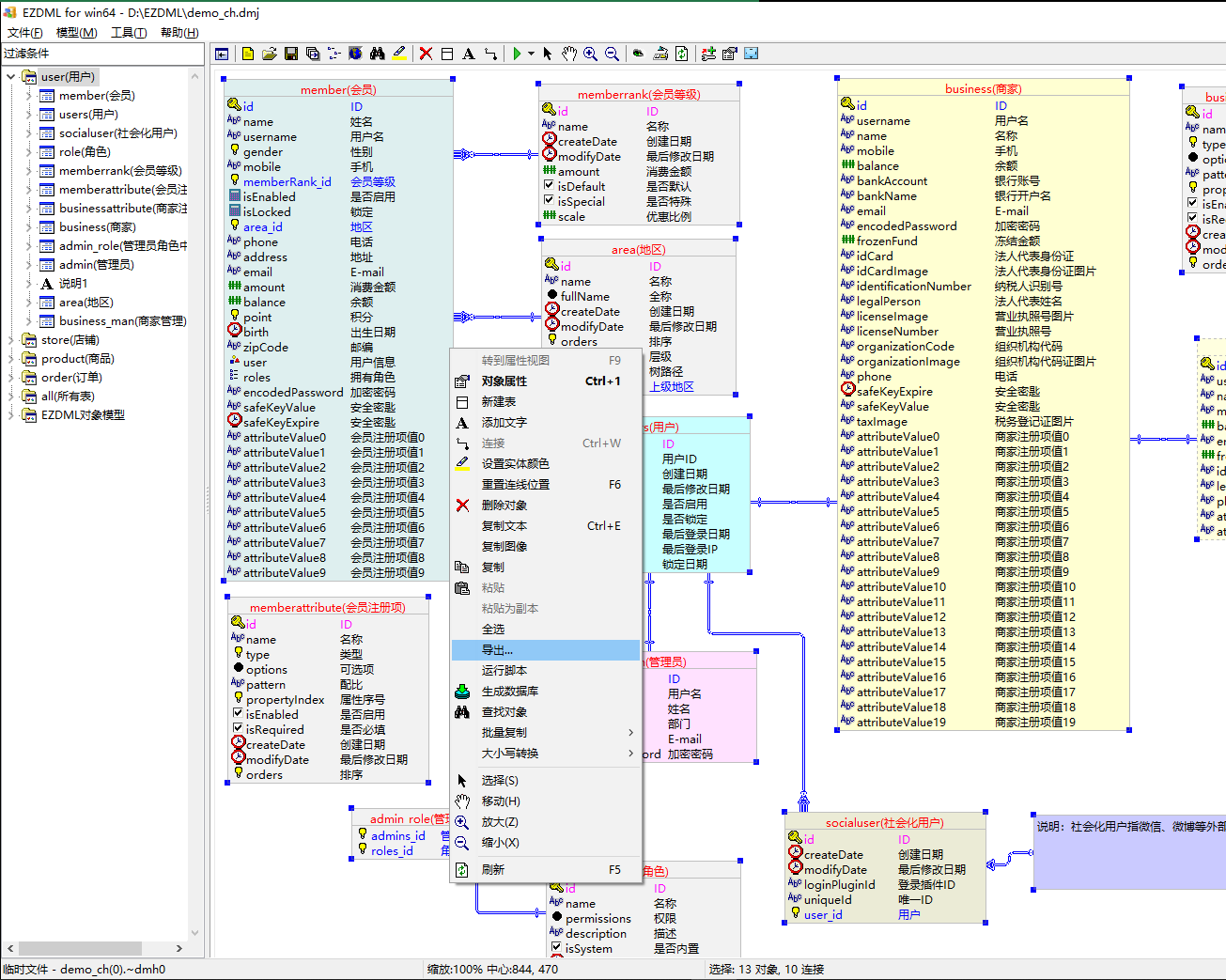Choose 设置实体颜色 in context menu
The width and height of the screenshot is (1226, 980).
(x=546, y=463)
